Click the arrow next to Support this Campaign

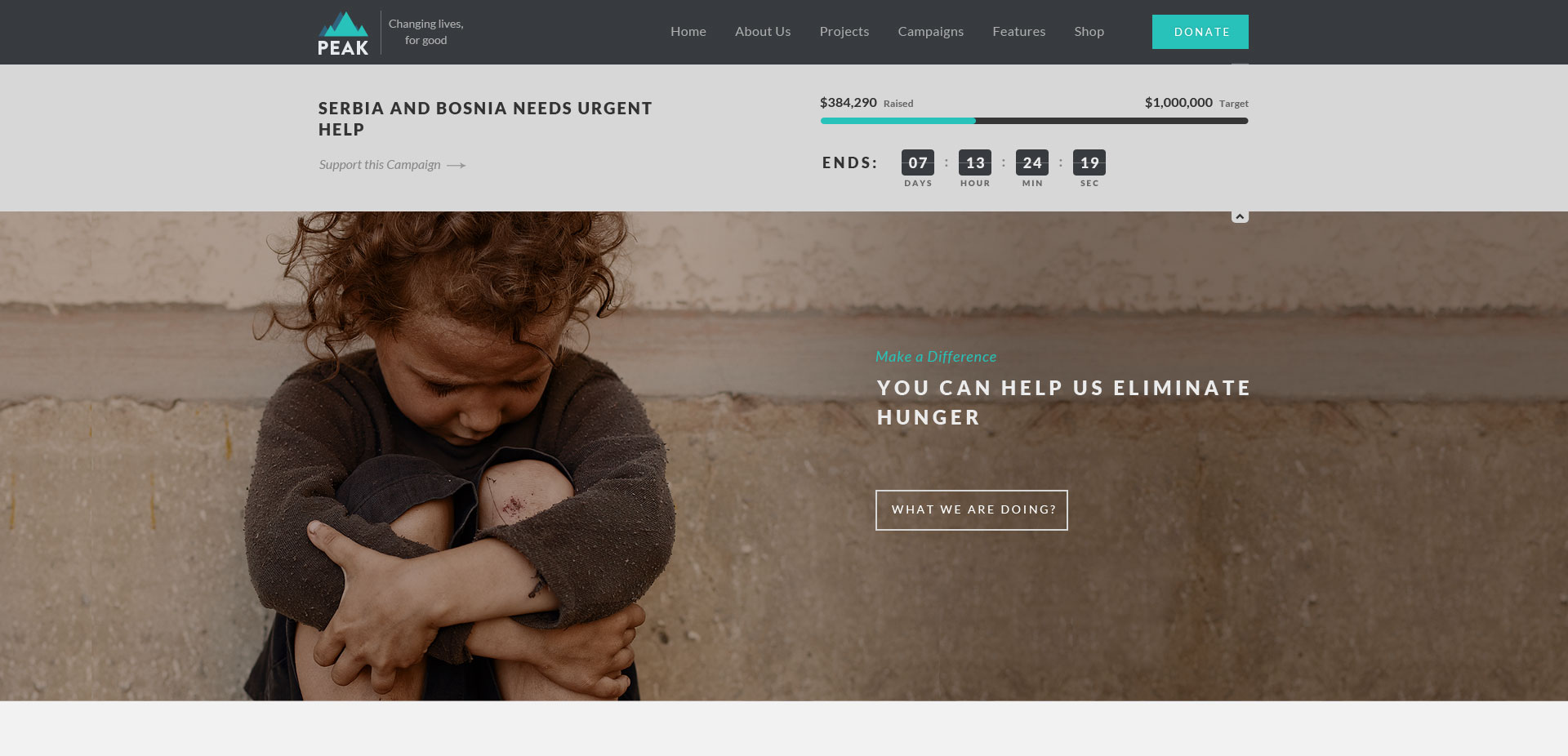point(457,165)
